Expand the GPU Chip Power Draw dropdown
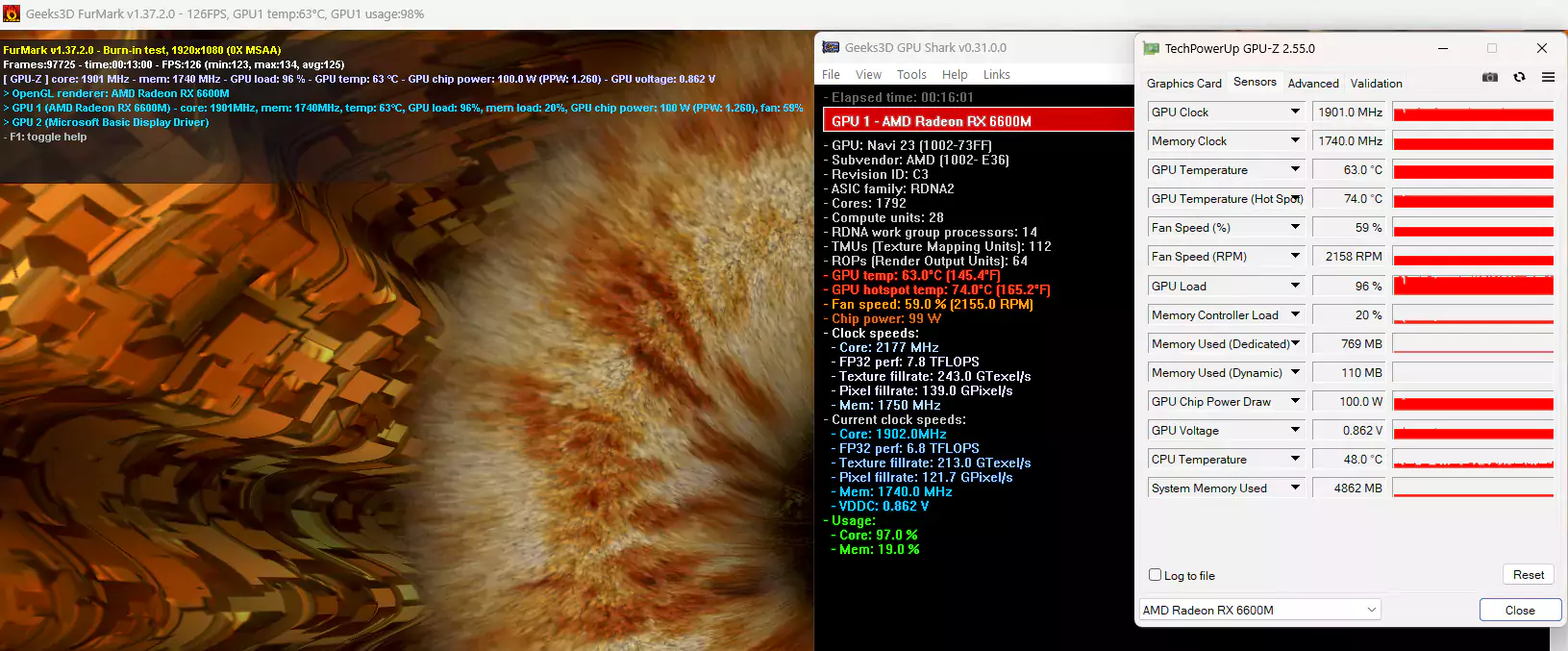The image size is (1568, 651). tap(1295, 402)
